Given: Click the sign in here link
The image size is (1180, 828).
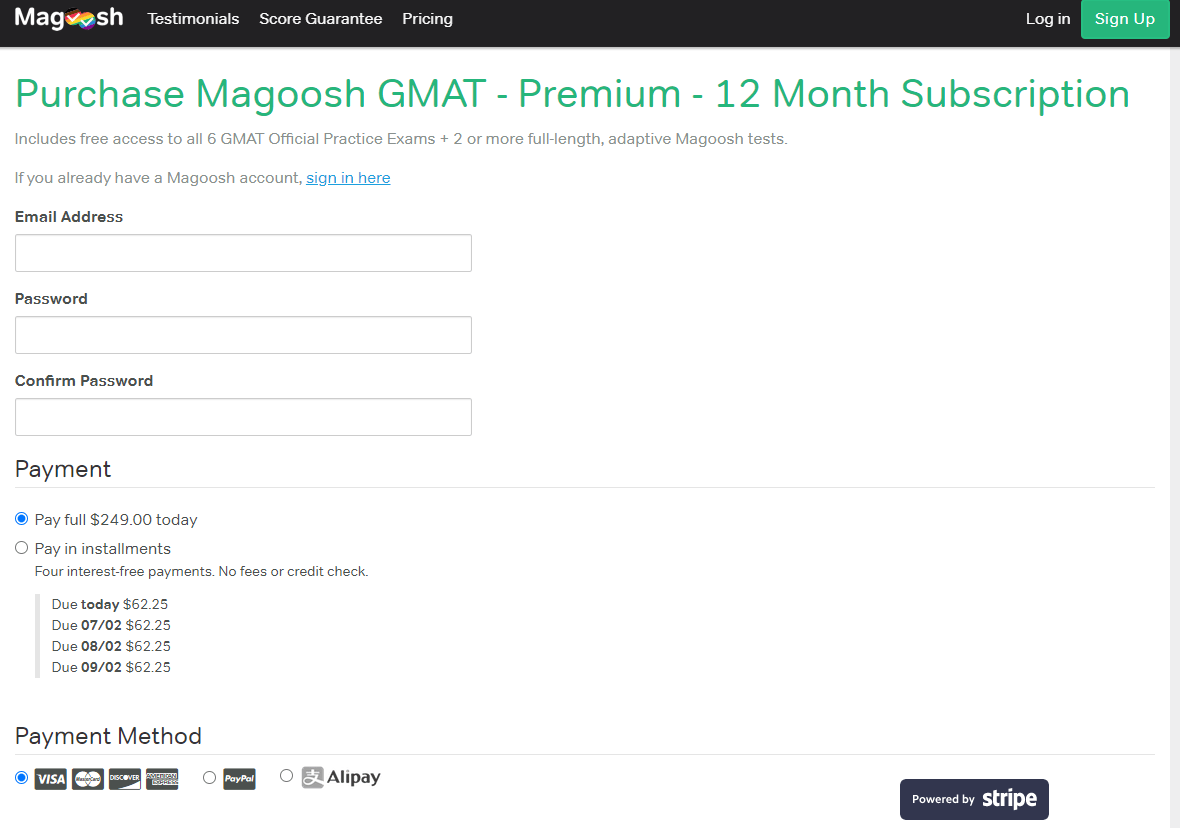Looking at the screenshot, I should pos(347,177).
